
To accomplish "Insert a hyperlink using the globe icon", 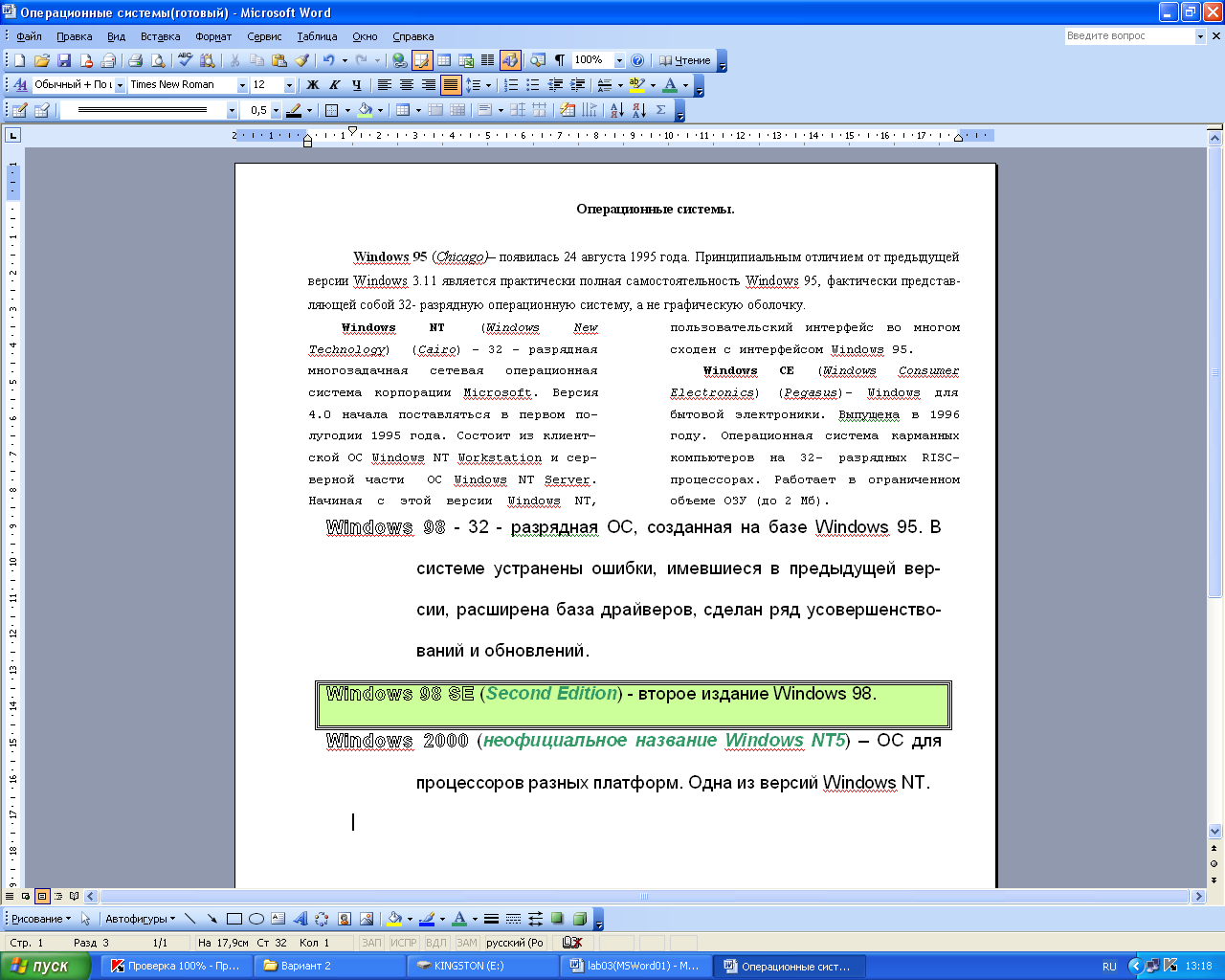I will point(399,60).
